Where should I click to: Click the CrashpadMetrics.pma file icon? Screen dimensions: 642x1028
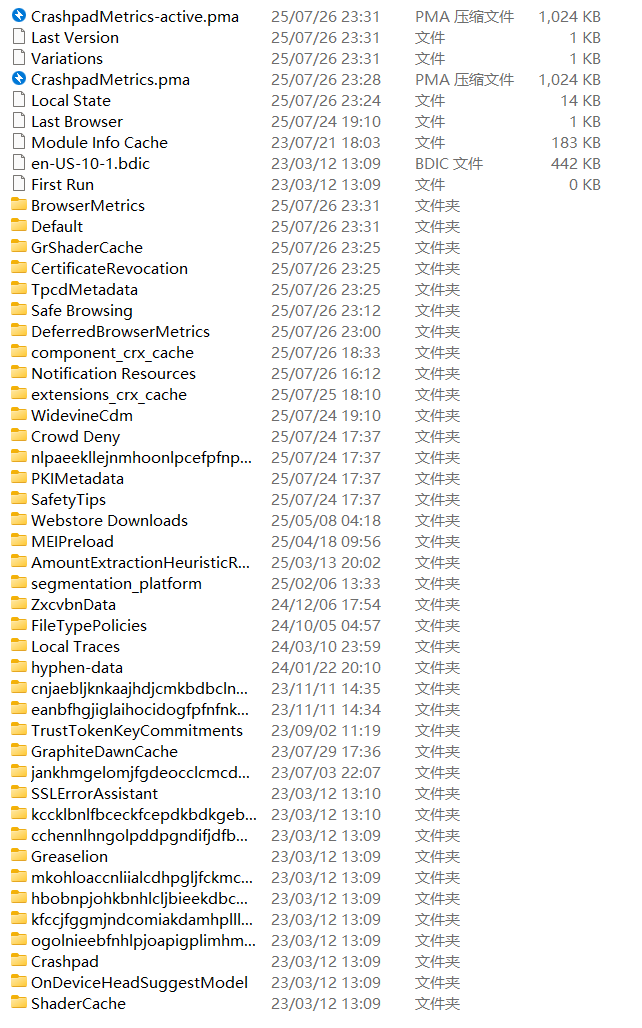pos(18,79)
